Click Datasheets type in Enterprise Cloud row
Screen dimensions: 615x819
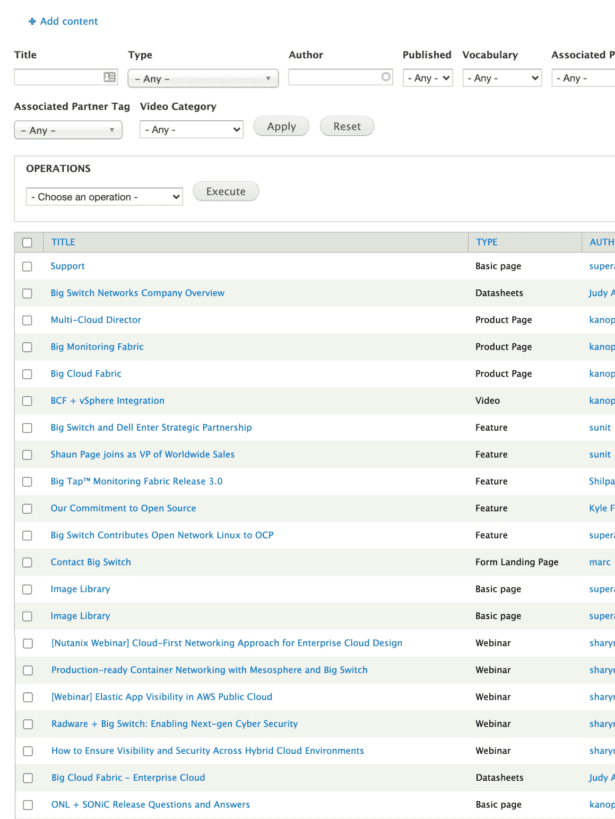point(499,777)
